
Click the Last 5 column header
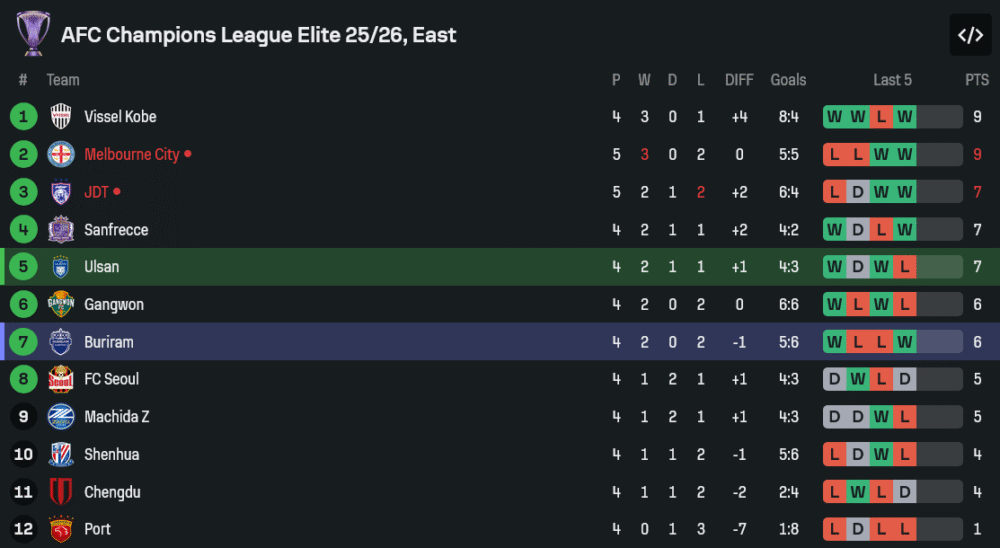pos(892,80)
